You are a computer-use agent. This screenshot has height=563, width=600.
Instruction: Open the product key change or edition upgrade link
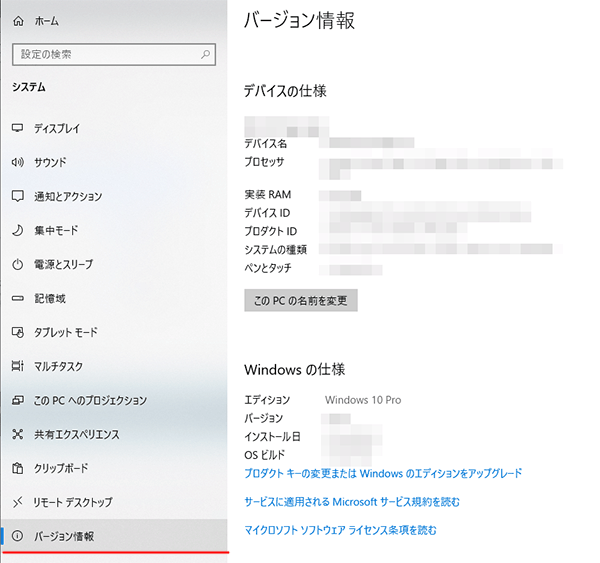[x=383, y=473]
